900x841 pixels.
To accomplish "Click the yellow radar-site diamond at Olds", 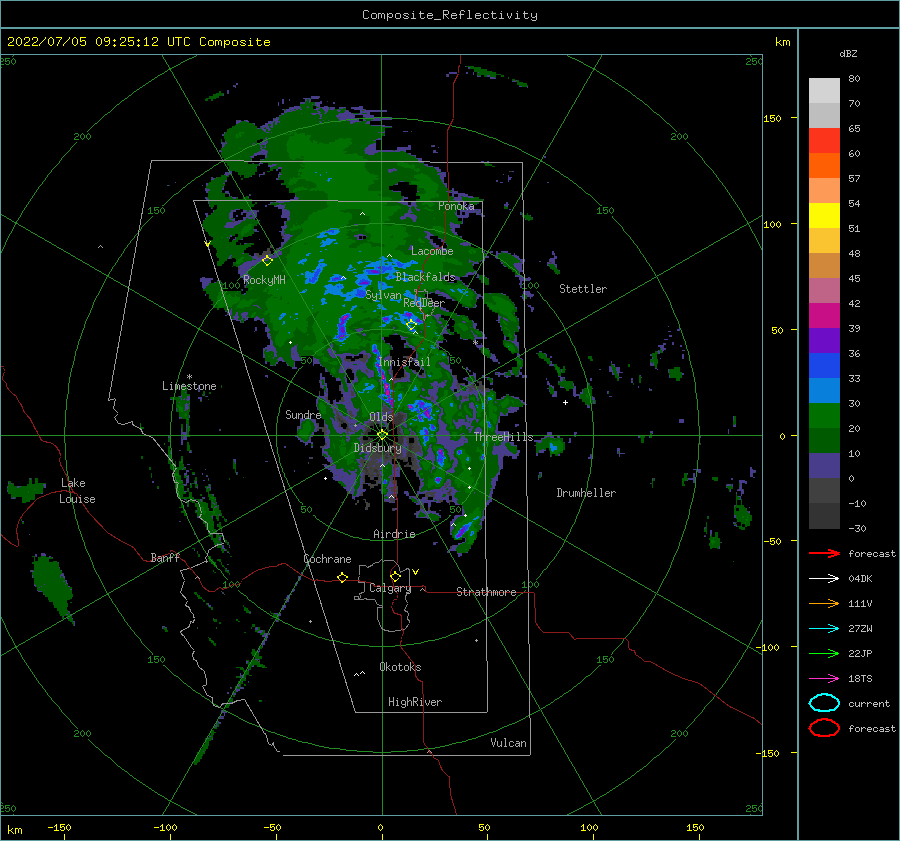I will 382,435.
